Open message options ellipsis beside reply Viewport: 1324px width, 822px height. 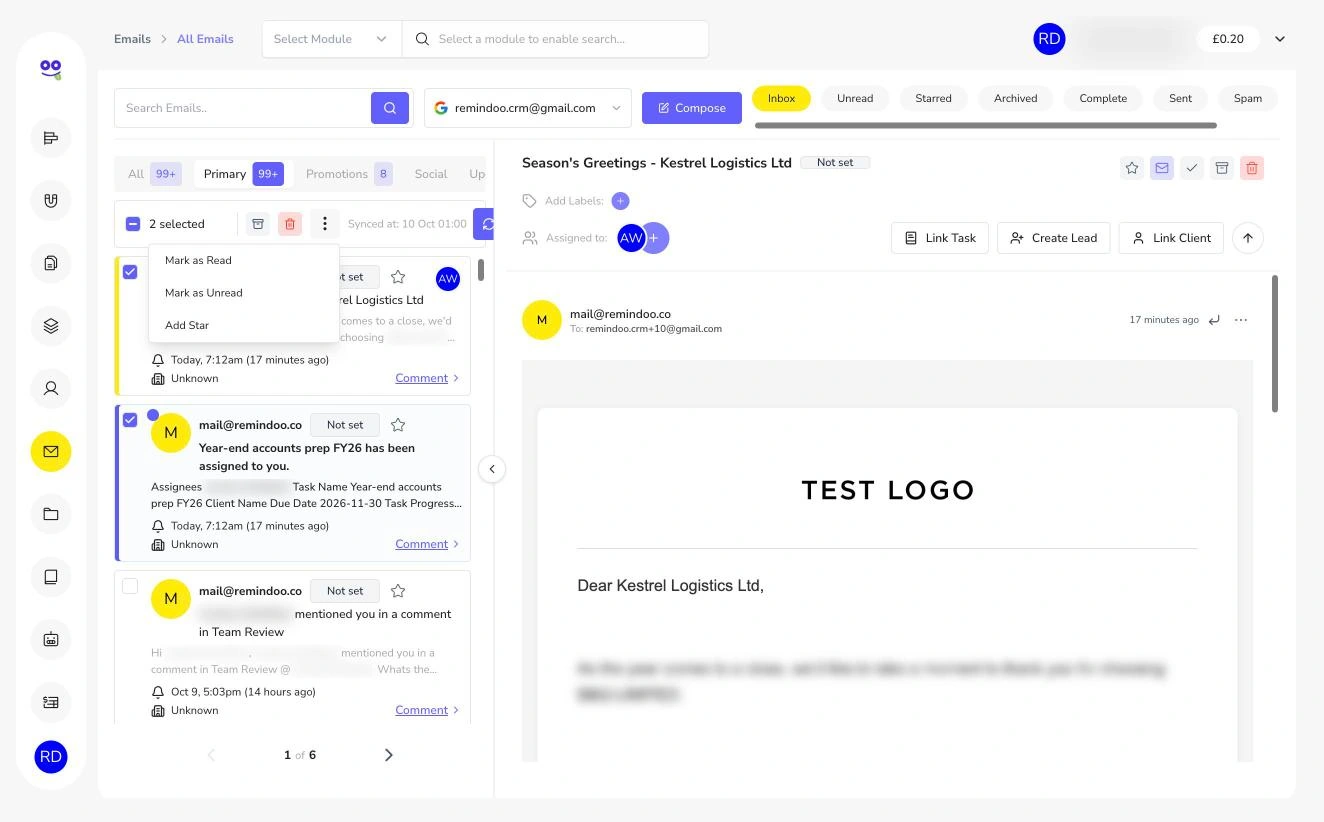pyautogui.click(x=1241, y=320)
